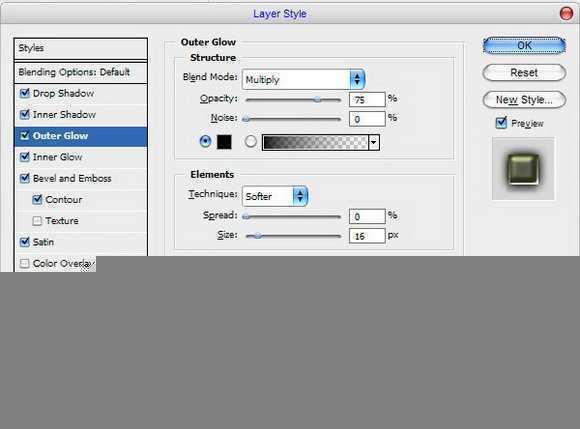Click the OK button
Viewport: 580px width, 429px height.
pos(524,45)
